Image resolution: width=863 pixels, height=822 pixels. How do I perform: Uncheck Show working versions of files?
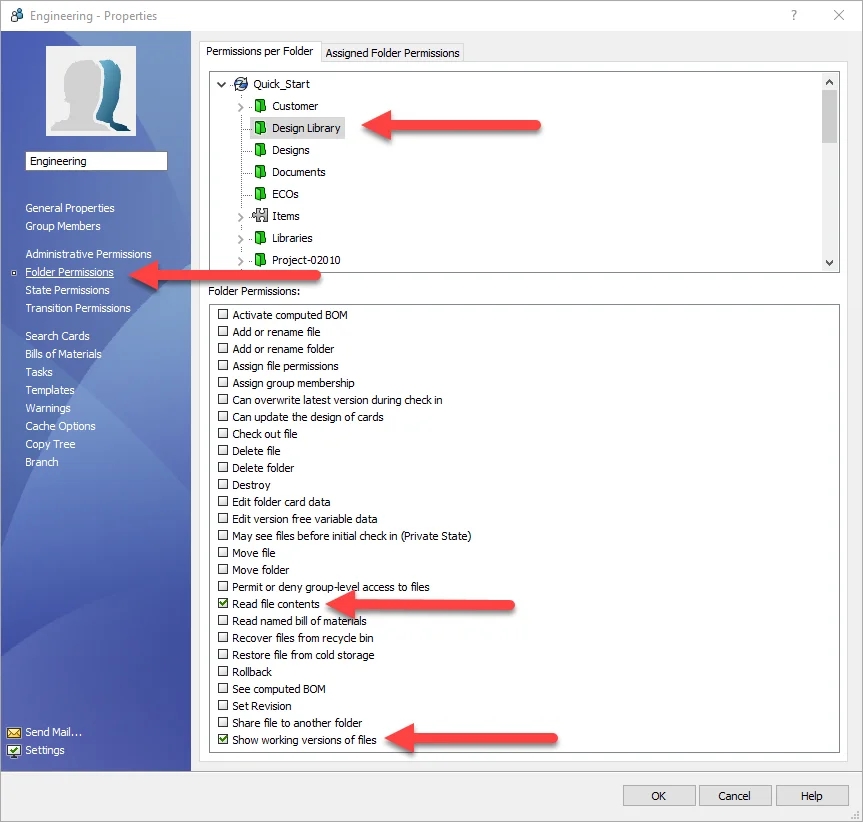(x=223, y=739)
